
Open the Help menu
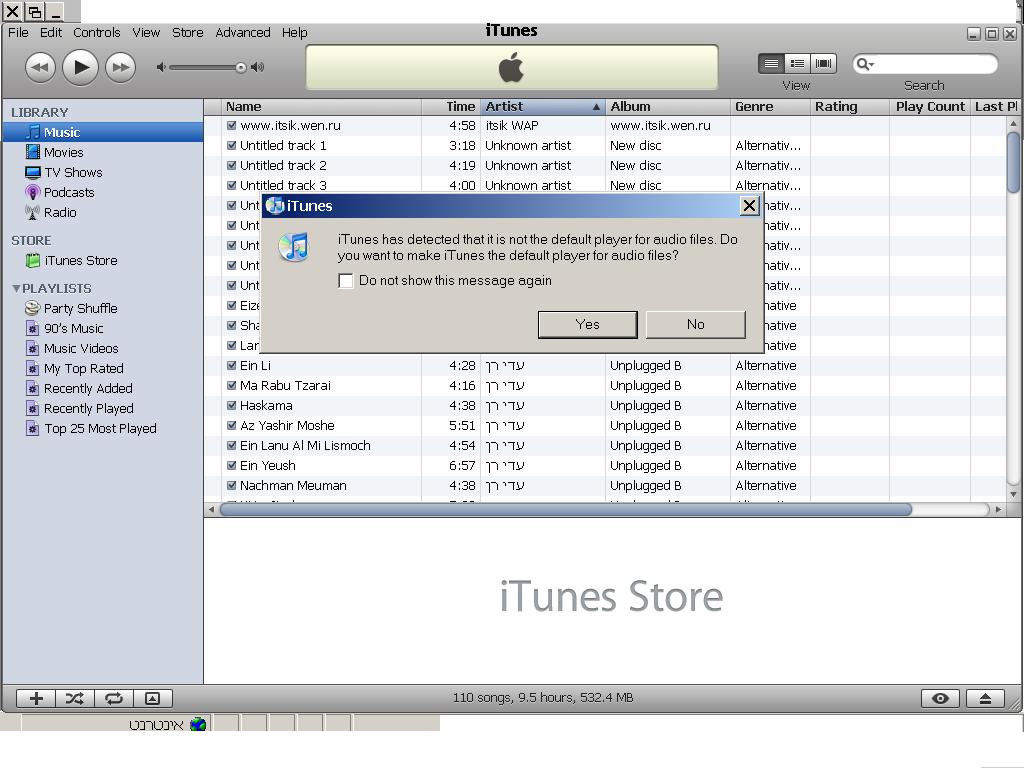pyautogui.click(x=295, y=33)
